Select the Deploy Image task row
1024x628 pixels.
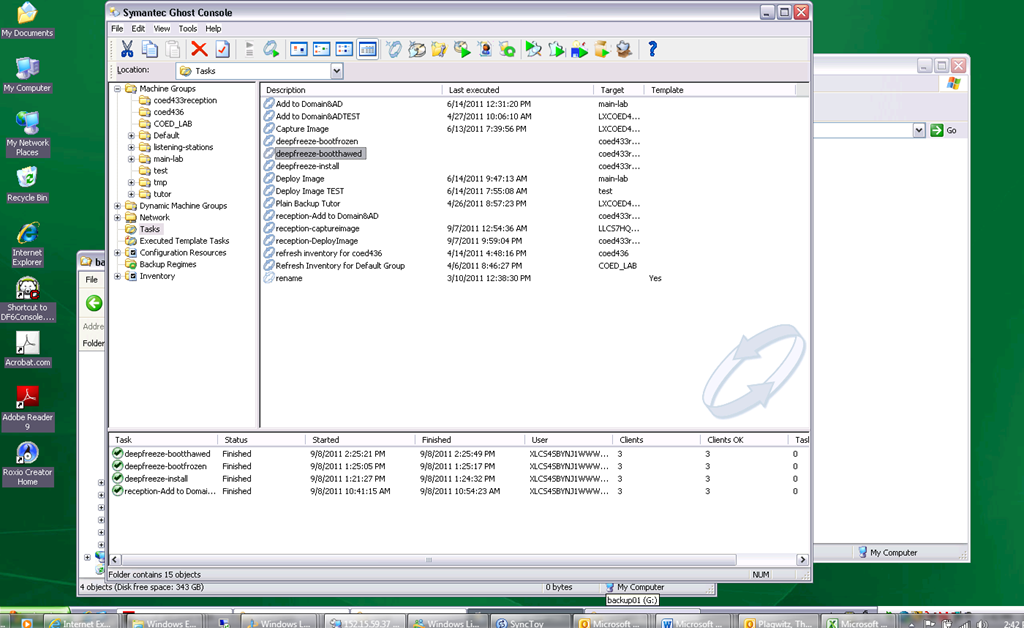point(300,179)
